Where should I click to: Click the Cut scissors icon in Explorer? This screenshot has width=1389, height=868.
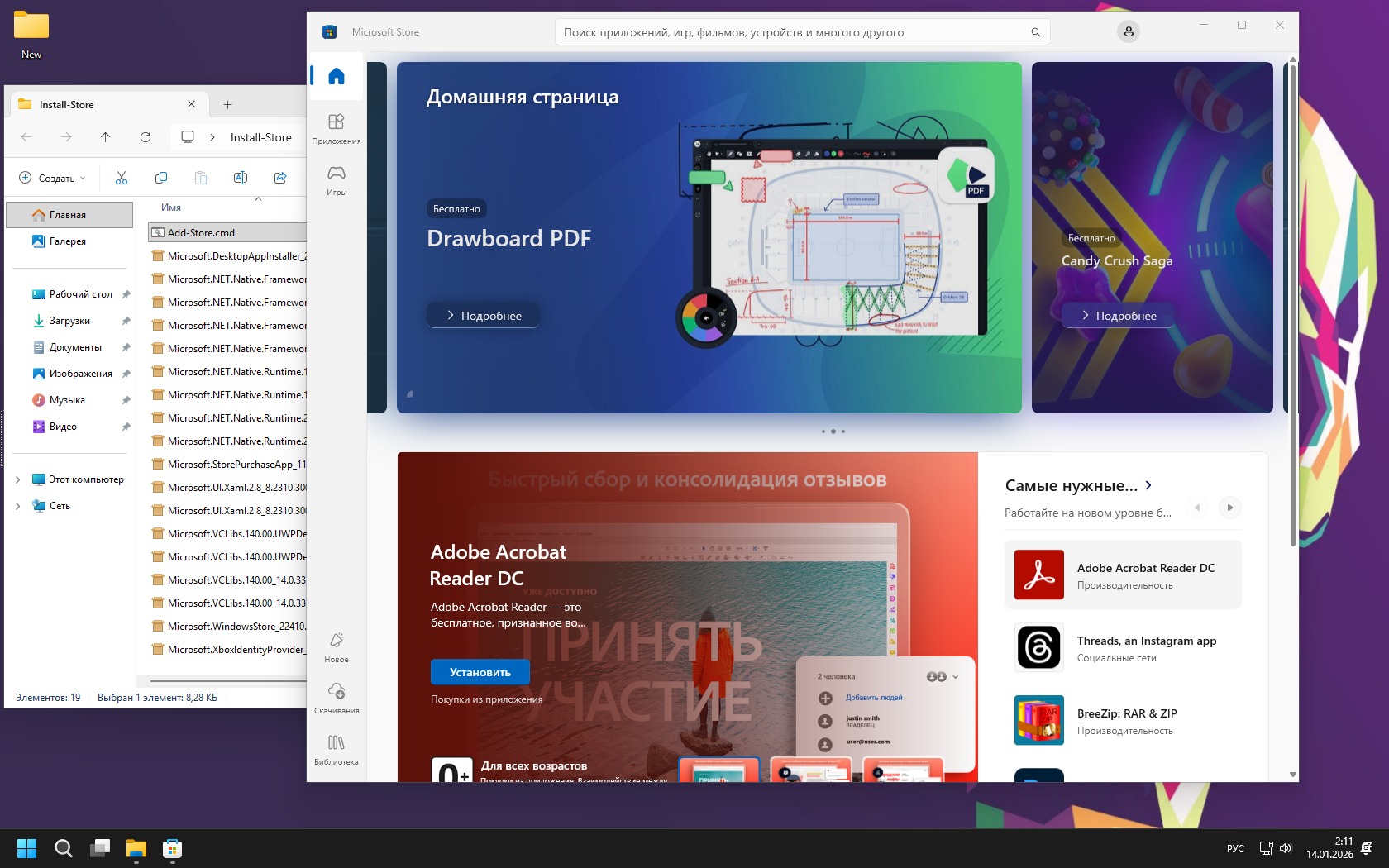pos(122,178)
